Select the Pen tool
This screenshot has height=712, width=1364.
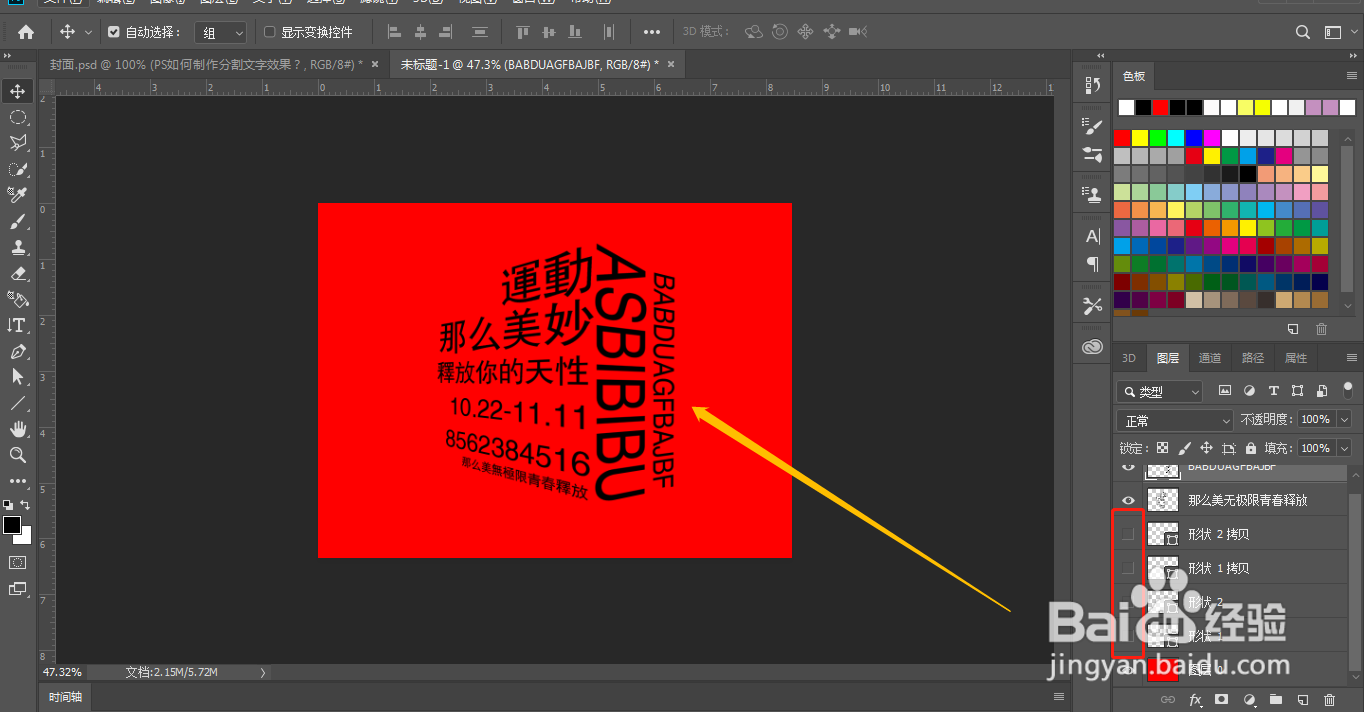[x=17, y=351]
